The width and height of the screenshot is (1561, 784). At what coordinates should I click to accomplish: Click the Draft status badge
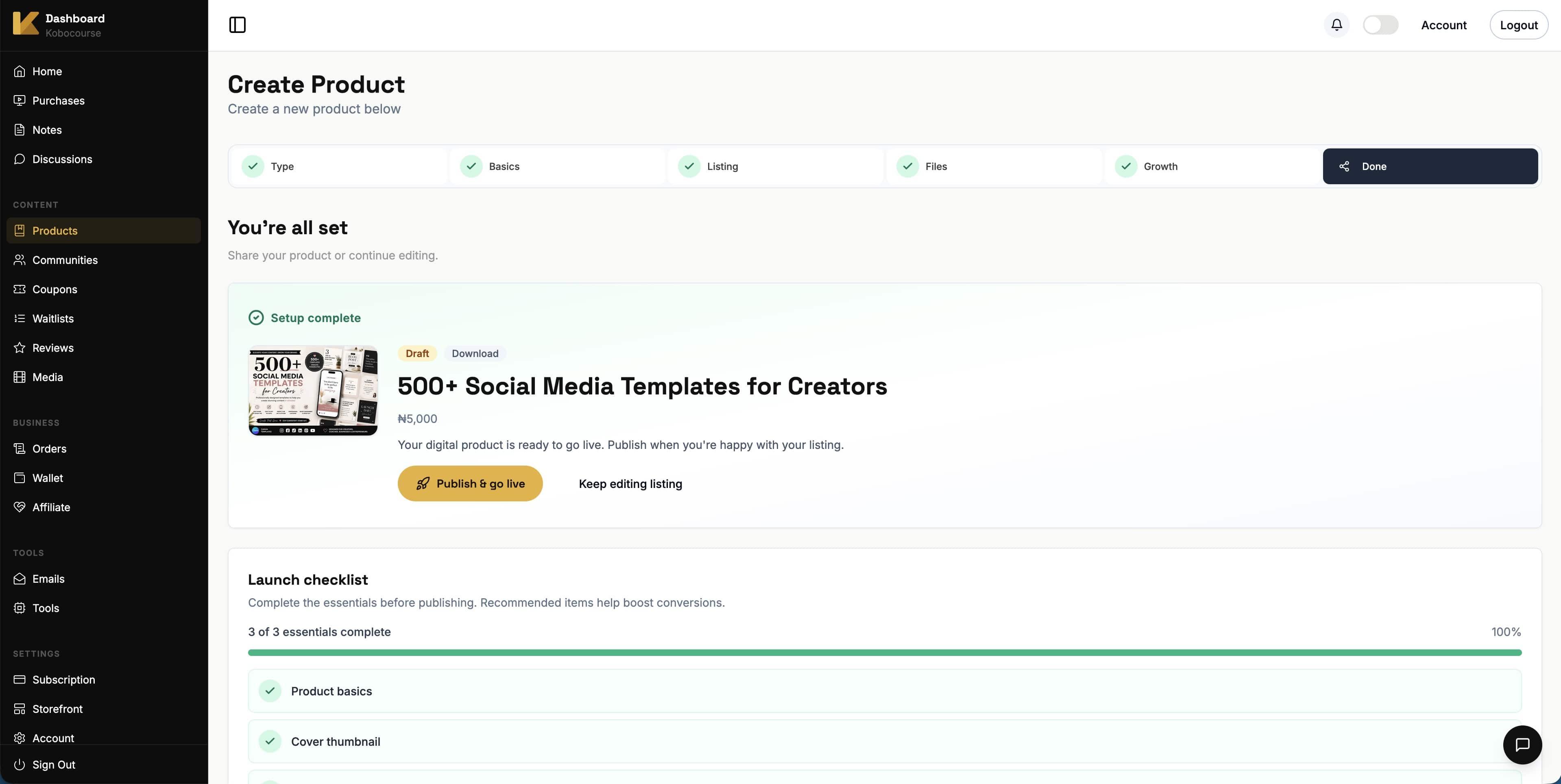point(417,353)
